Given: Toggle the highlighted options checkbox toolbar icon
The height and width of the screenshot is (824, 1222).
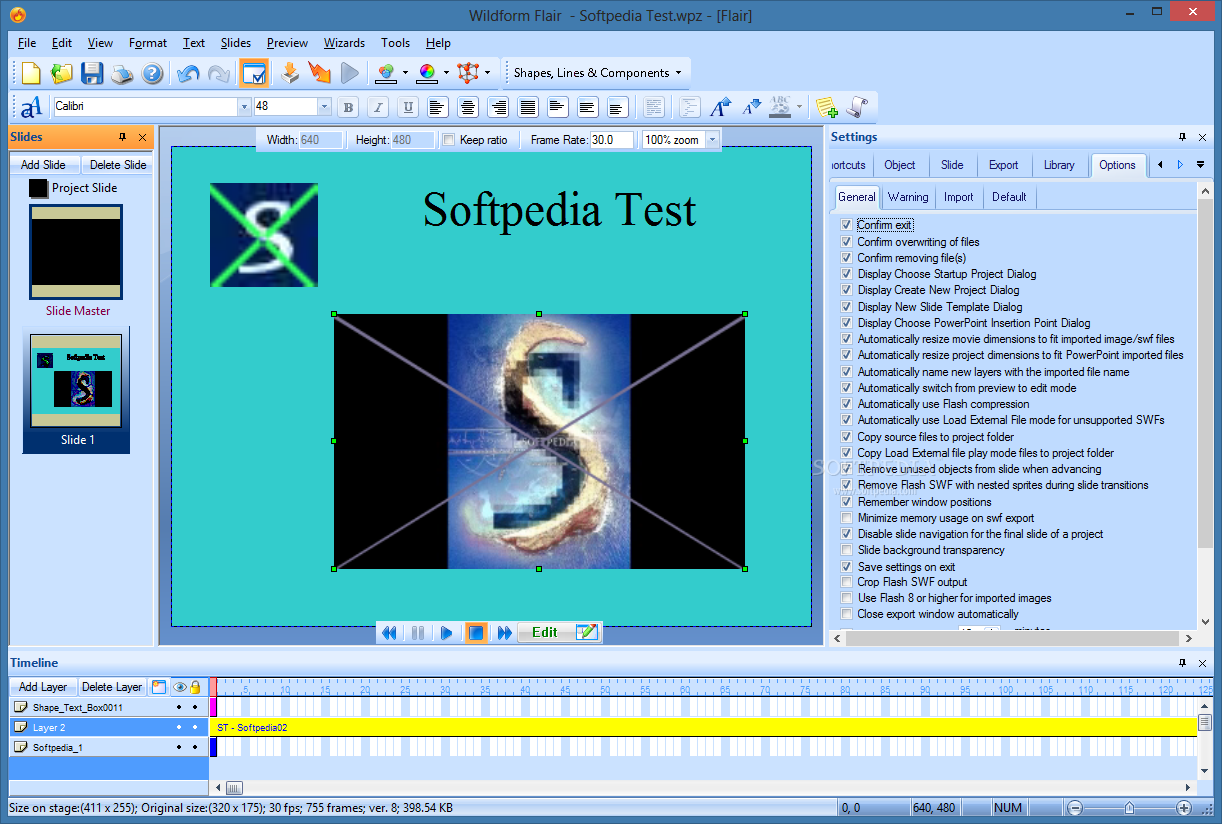Looking at the screenshot, I should 254,73.
